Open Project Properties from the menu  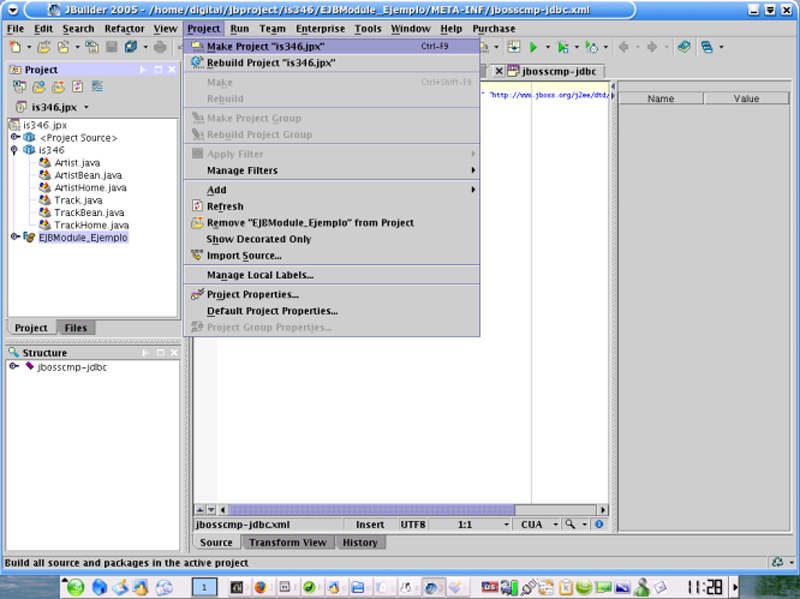[252, 295]
